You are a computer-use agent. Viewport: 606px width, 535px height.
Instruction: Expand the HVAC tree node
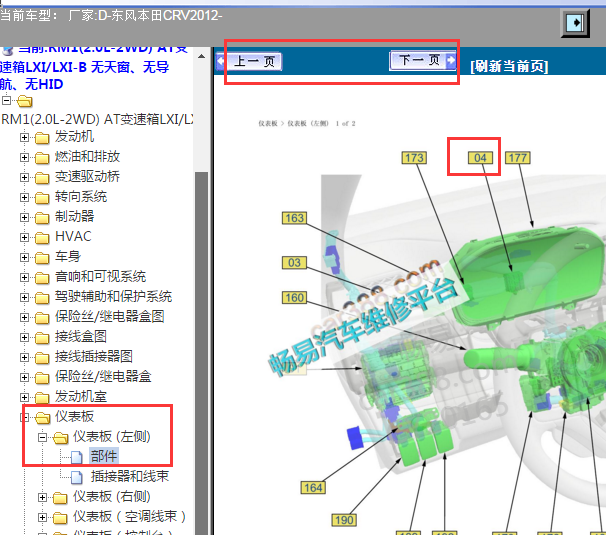[24, 237]
